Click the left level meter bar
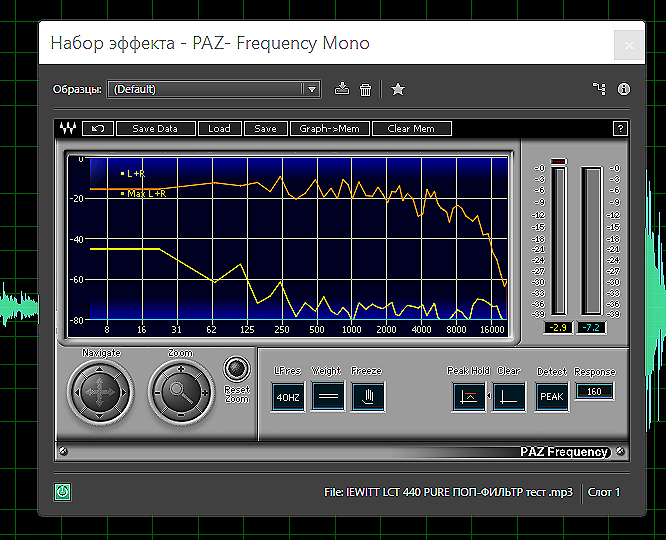Screen dimensions: 666x540 click(559, 241)
